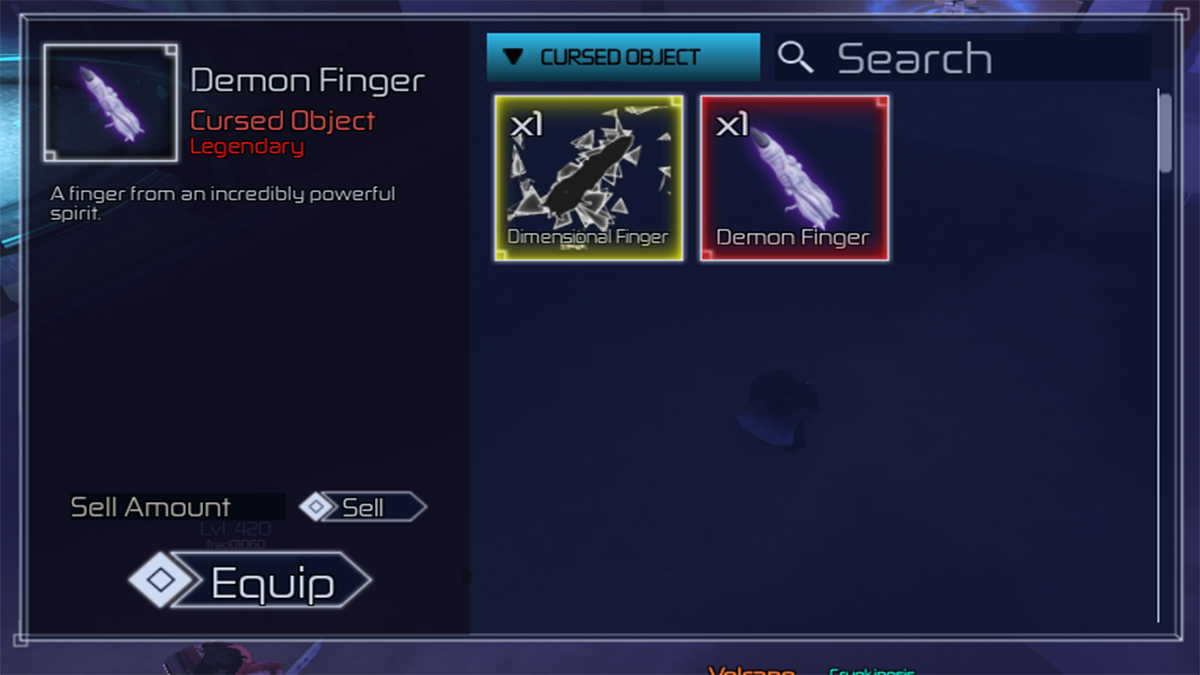Click the red Cursed Object type label
1200x675 pixels.
point(283,121)
